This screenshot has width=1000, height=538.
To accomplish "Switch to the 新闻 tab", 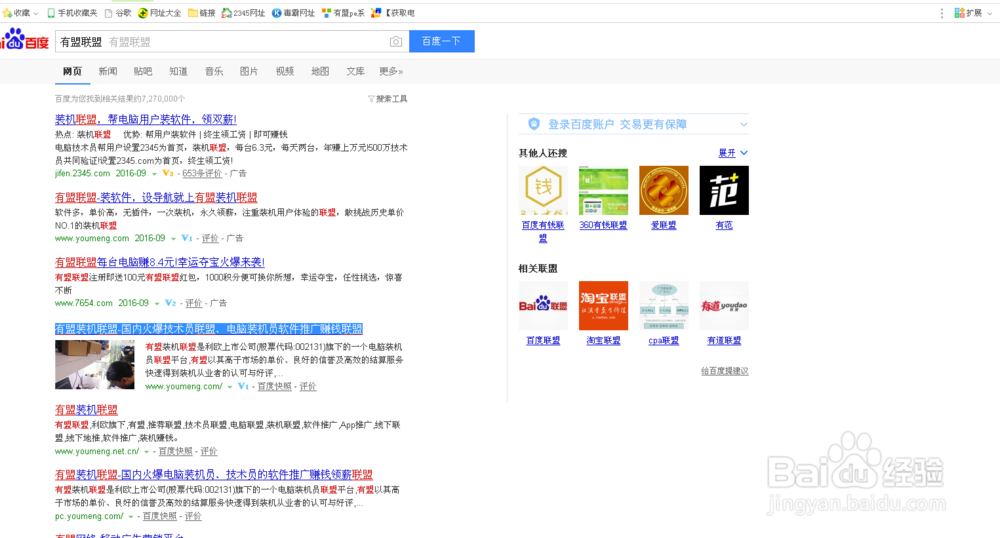I will 108,71.
